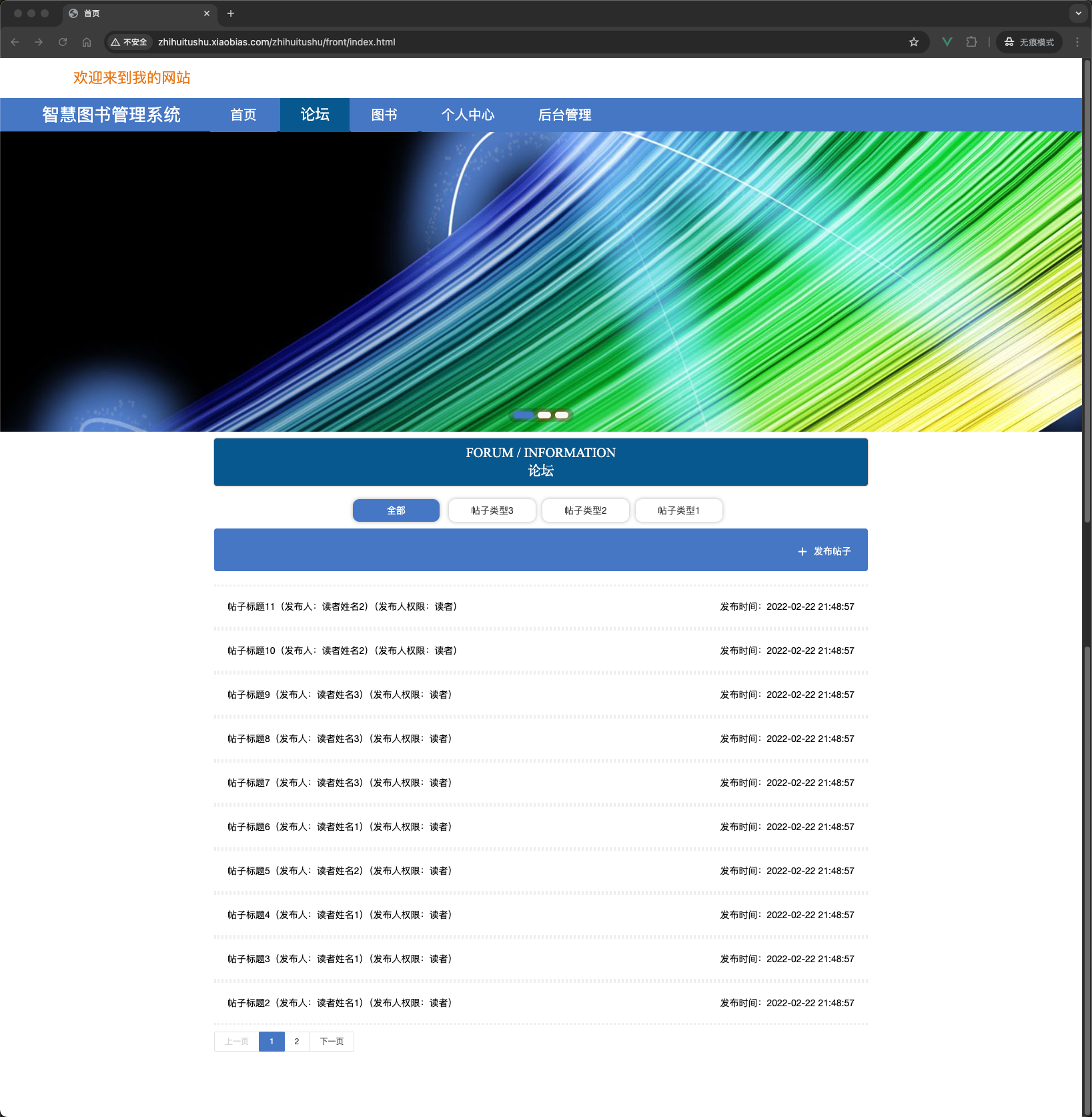
Task: Click the 智慧图书管理系统 site title
Action: (111, 115)
